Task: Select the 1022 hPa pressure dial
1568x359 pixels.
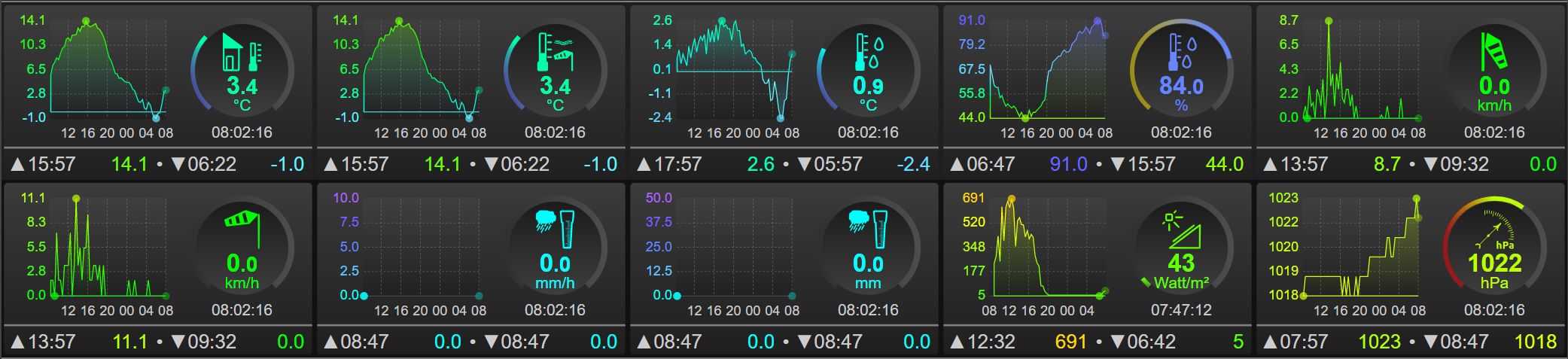Action: pyautogui.click(x=1495, y=247)
